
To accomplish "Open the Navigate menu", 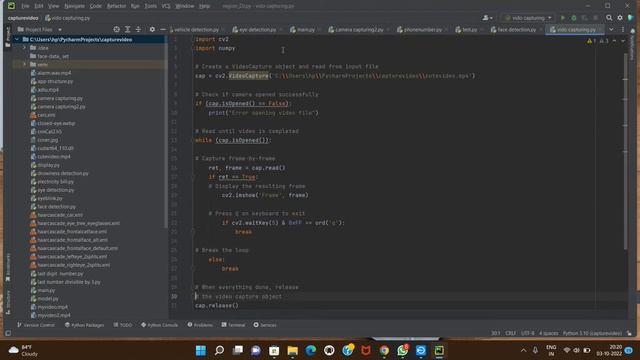I will tap(74, 6).
